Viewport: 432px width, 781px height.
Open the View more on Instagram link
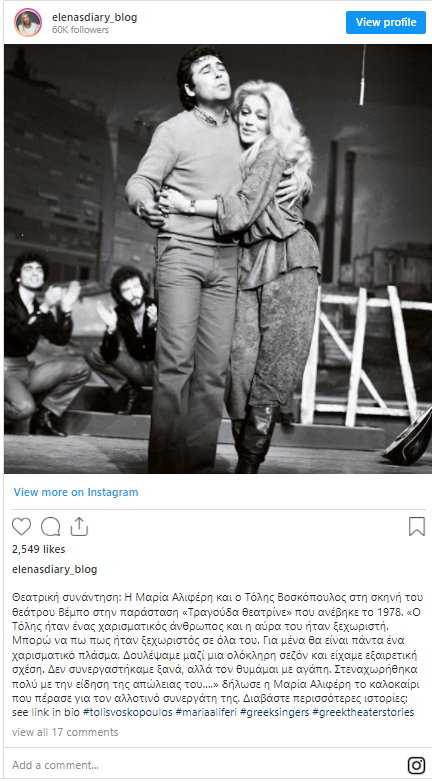click(x=76, y=492)
